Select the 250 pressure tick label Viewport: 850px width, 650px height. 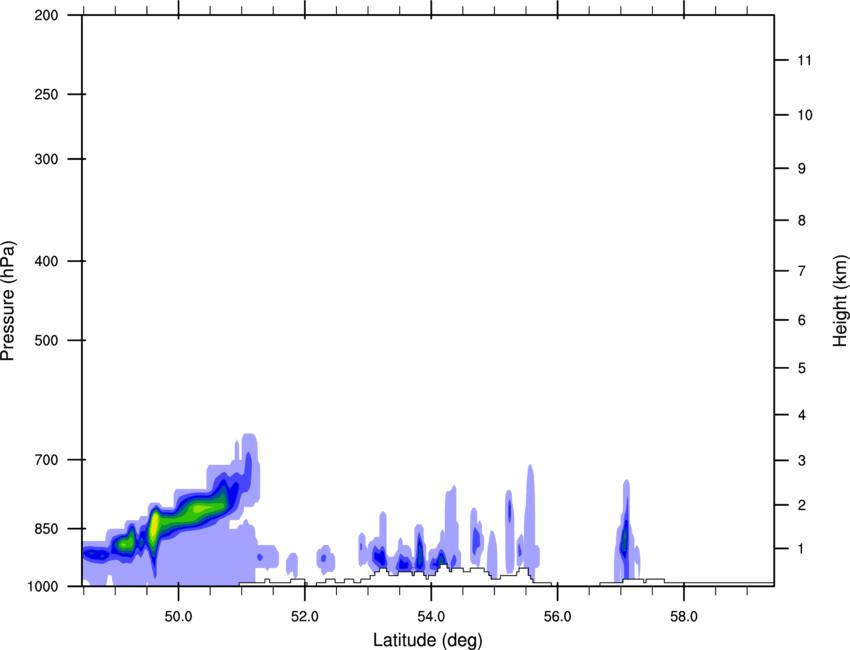pos(46,94)
